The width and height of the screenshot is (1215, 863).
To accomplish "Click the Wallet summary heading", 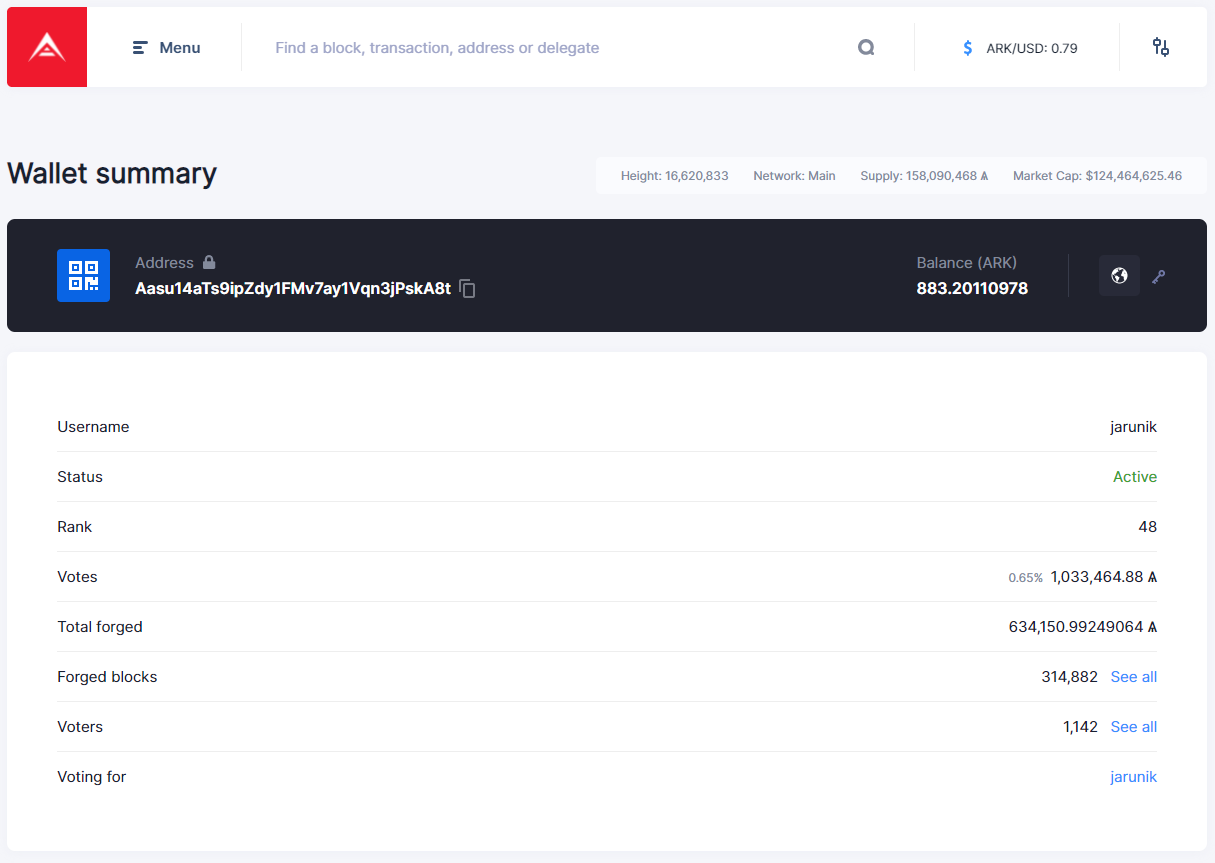I will coord(112,173).
